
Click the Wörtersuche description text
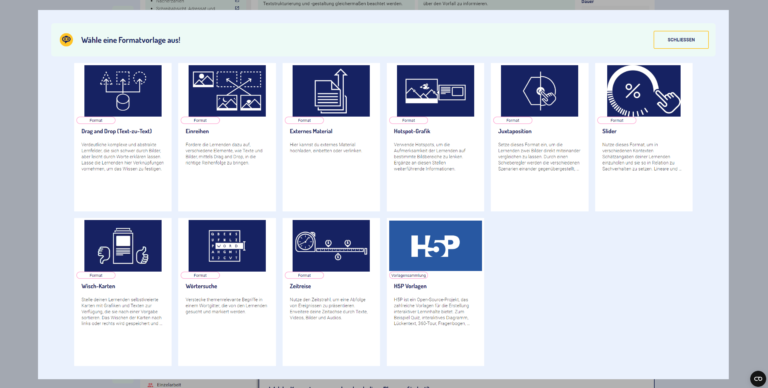tap(226, 305)
